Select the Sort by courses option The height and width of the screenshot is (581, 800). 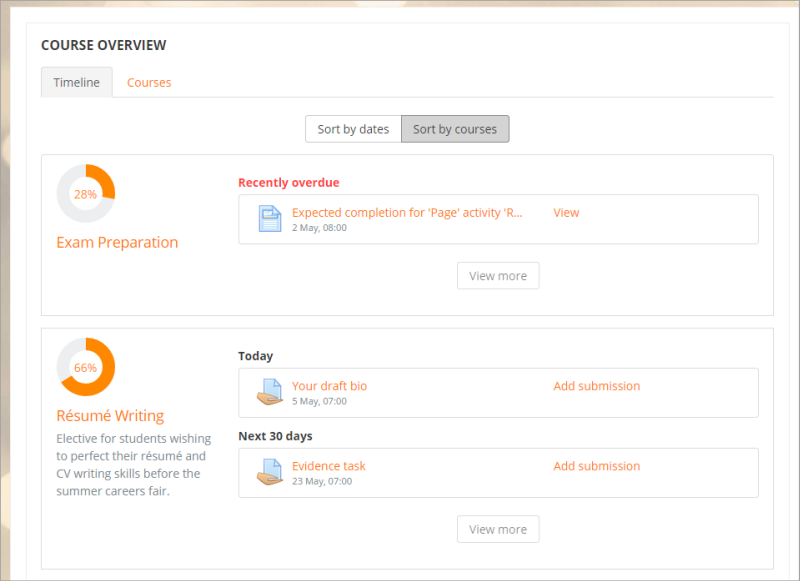point(455,129)
